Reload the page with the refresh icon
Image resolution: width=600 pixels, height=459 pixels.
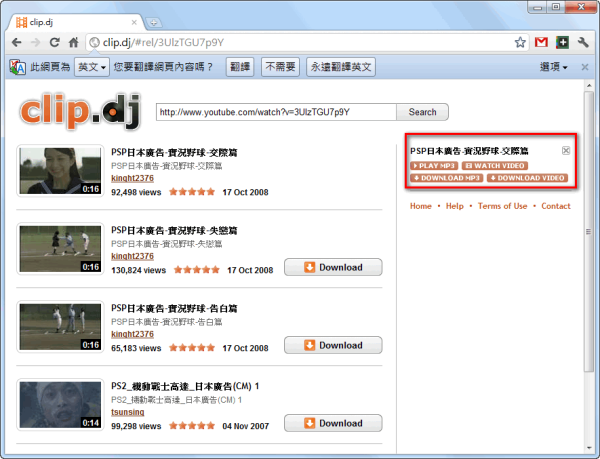[55, 42]
